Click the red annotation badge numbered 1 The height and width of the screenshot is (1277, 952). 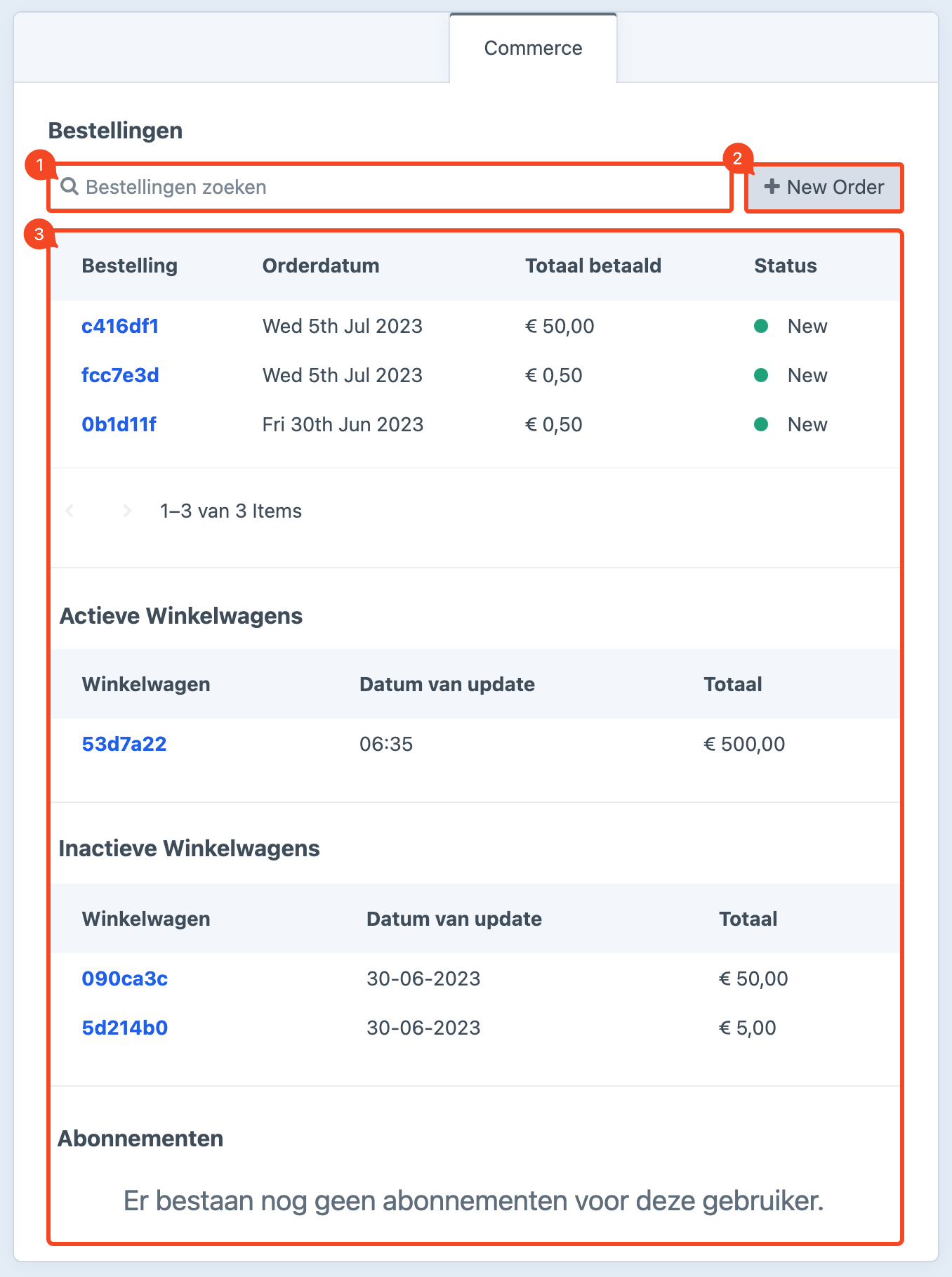(39, 166)
